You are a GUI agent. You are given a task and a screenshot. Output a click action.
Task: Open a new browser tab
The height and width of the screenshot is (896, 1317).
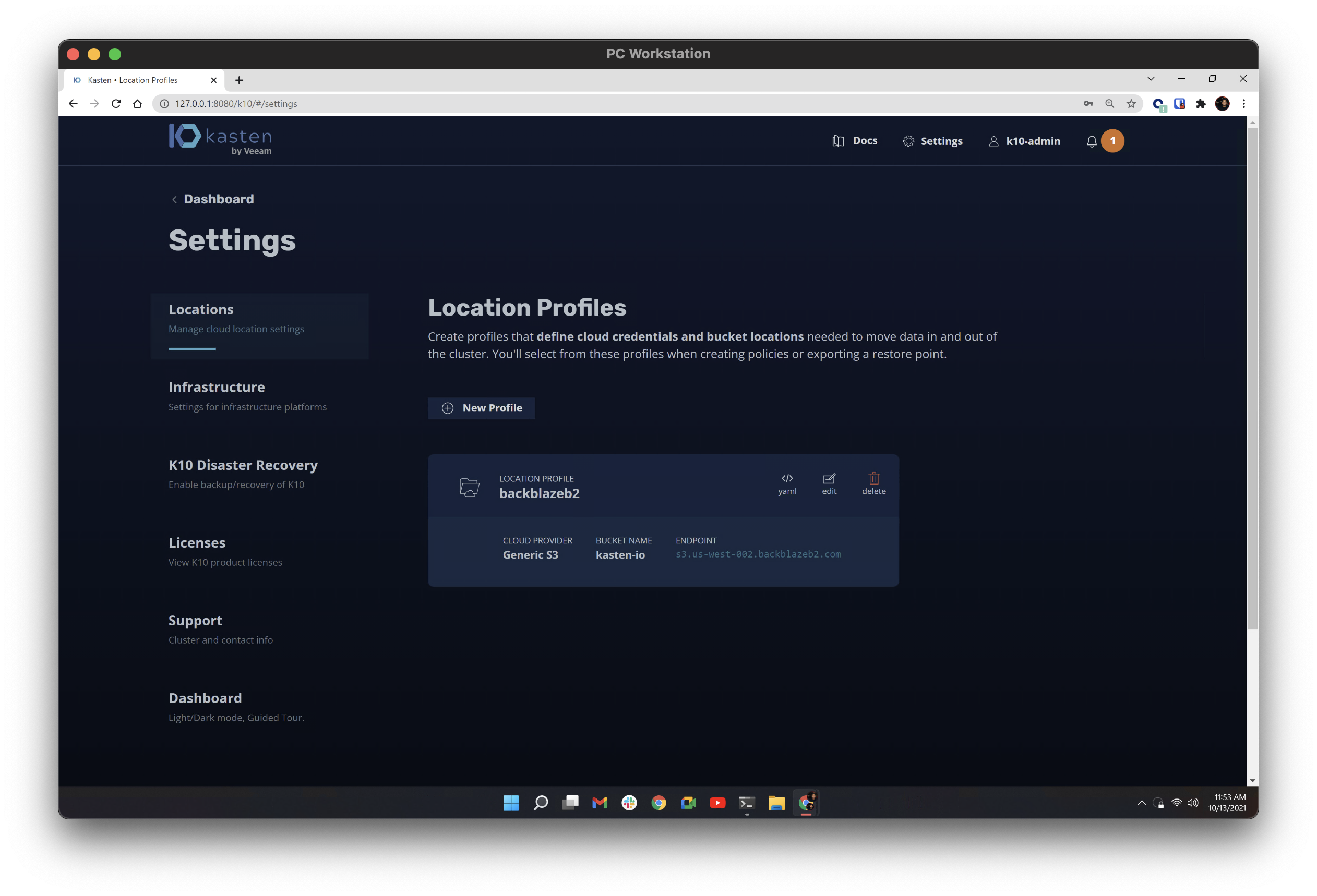pos(239,80)
